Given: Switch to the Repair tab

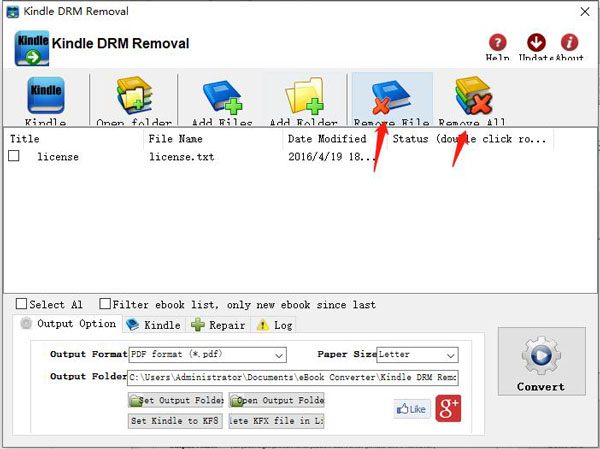Looking at the screenshot, I should point(218,325).
